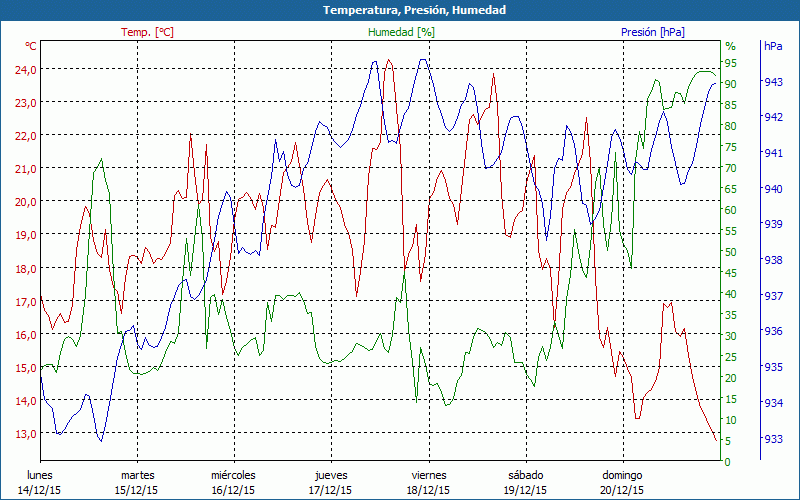Click the 0 humidity axis value
Image resolution: width=800 pixels, height=500 pixels.
pyautogui.click(x=728, y=462)
